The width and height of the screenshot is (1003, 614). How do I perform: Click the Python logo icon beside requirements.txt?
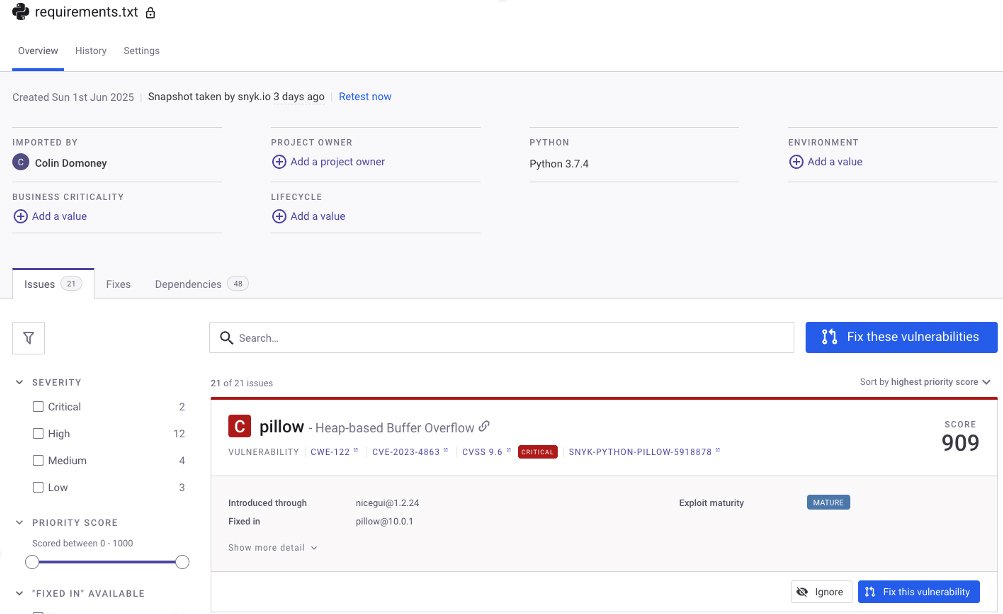pyautogui.click(x=20, y=13)
